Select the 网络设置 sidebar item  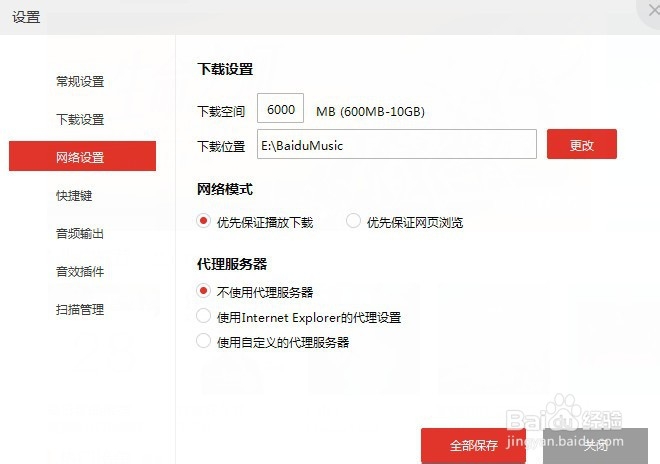pos(82,156)
